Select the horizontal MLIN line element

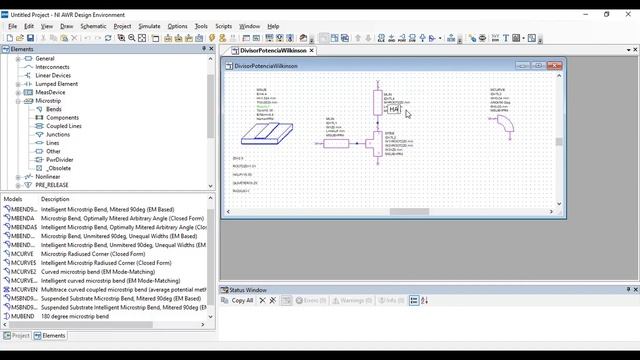point(336,143)
